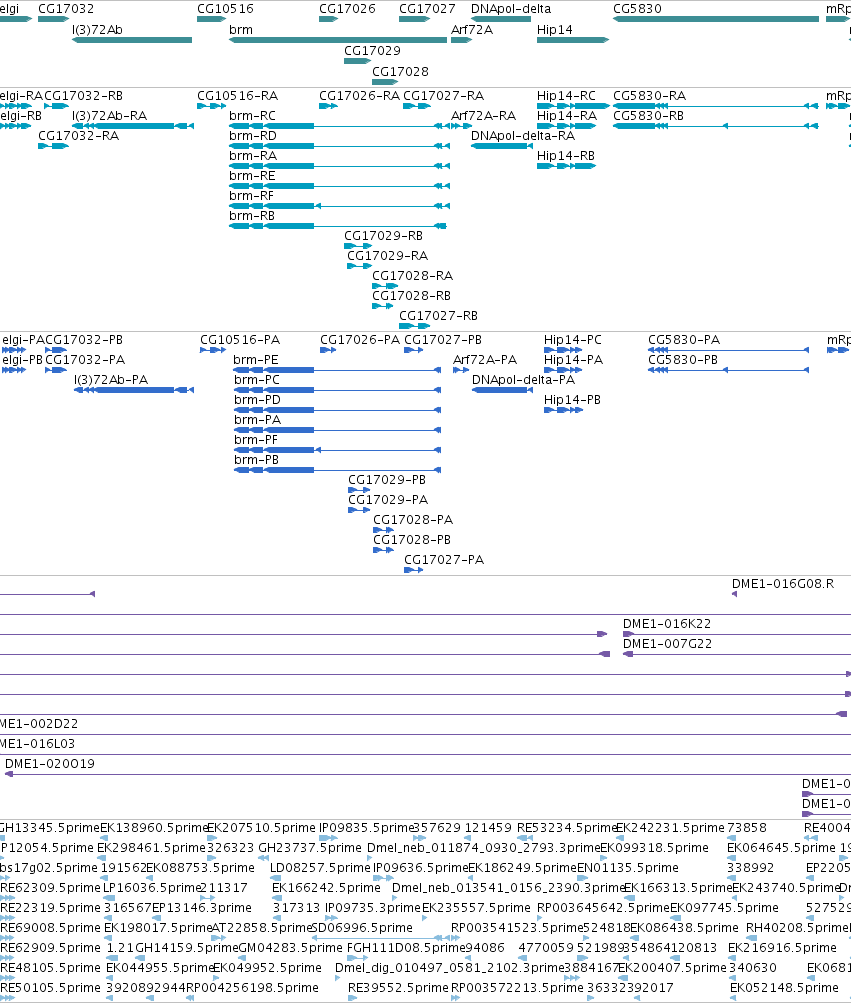Click the Hip14-PB protein label
This screenshot has height=1003, width=851.
[x=572, y=400]
